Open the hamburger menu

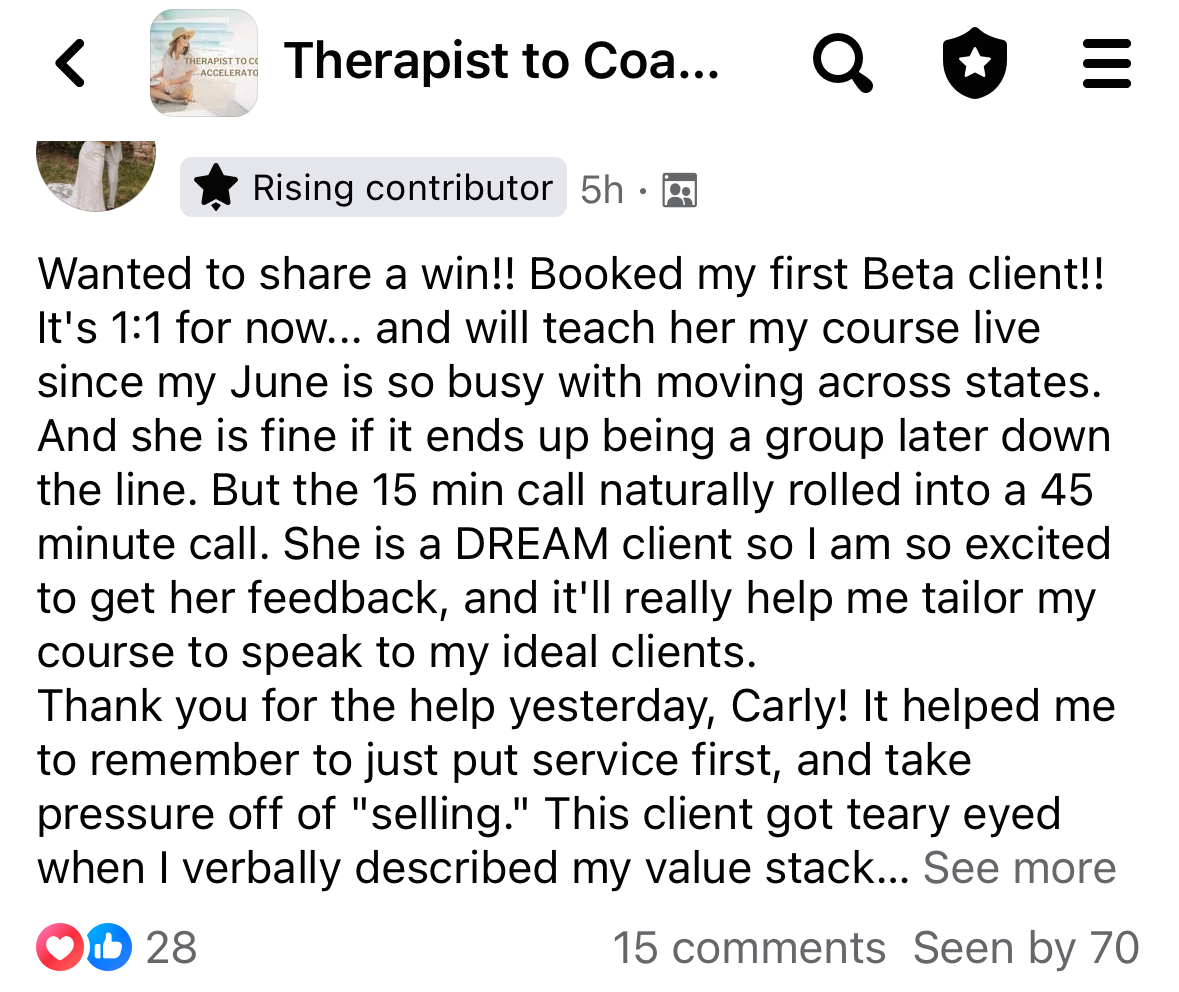click(1107, 64)
